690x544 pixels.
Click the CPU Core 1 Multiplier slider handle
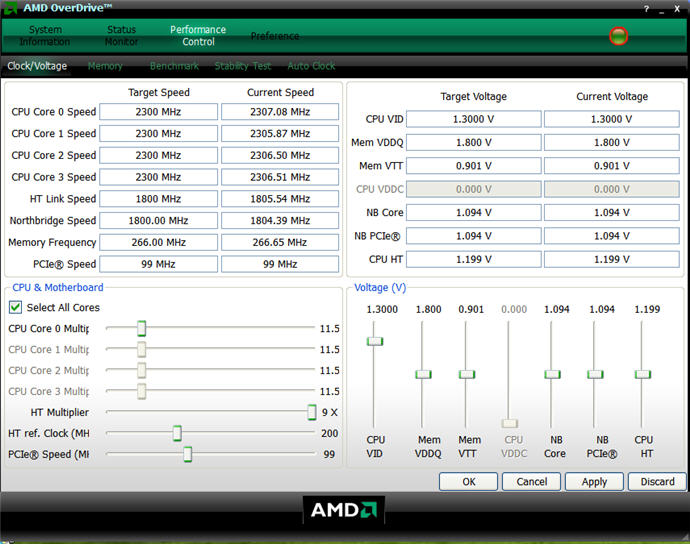click(x=141, y=349)
